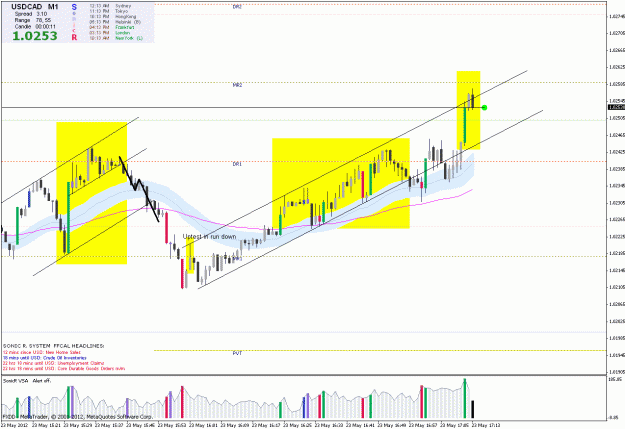Click the 23 May 16:57 time axis label
625x429 pixels.
(423, 425)
